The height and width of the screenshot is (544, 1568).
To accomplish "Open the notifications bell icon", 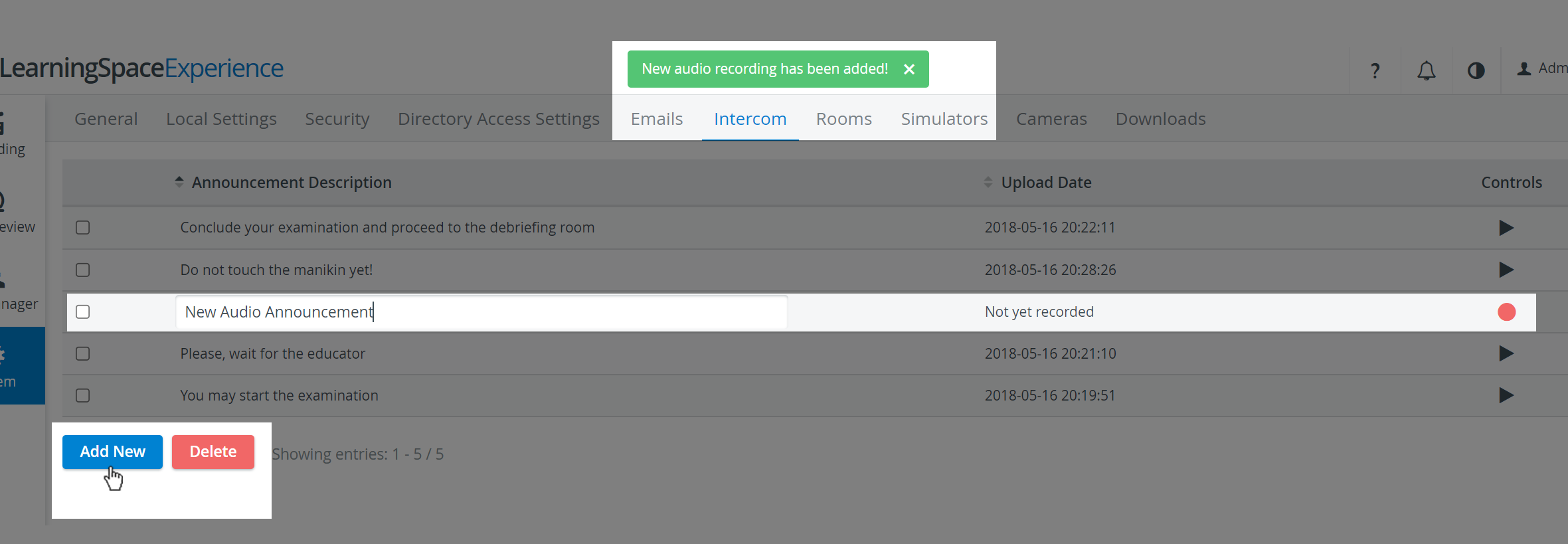I will tap(1426, 70).
